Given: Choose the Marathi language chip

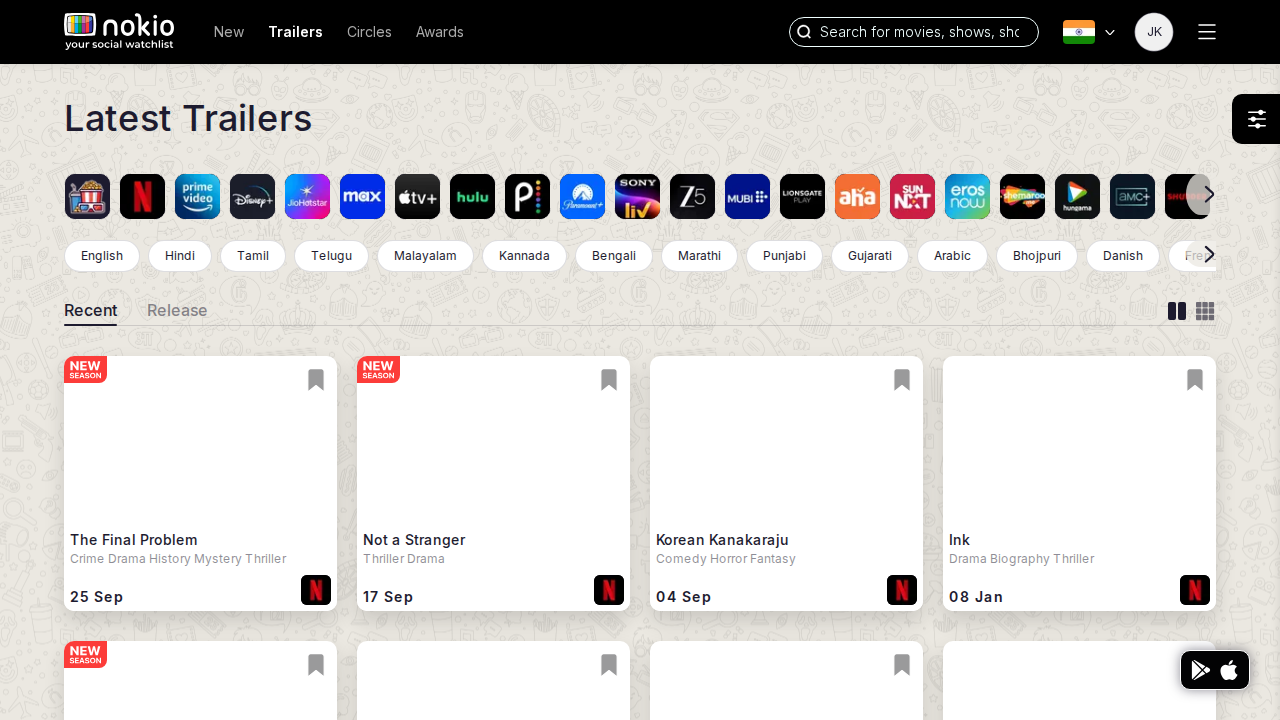Looking at the screenshot, I should click(x=699, y=256).
